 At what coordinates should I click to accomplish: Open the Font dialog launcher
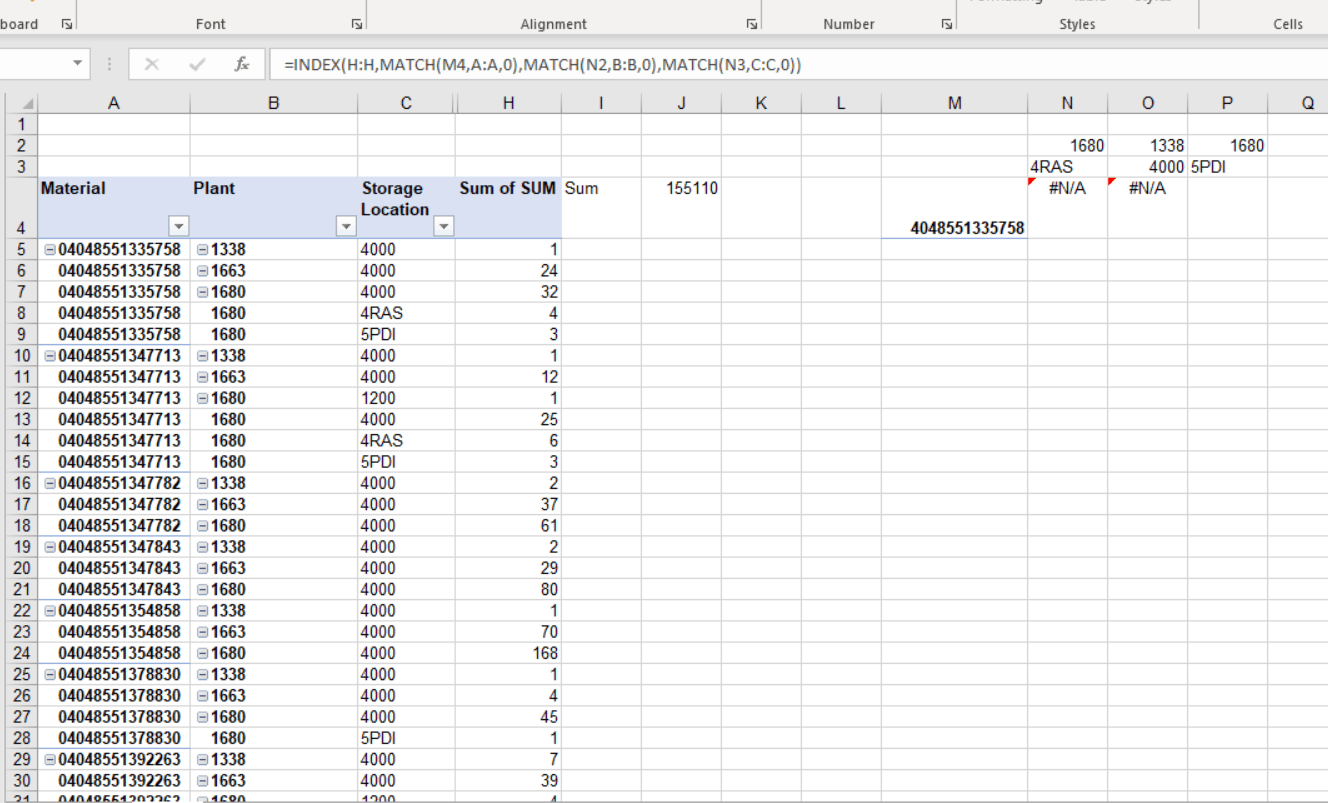tap(357, 24)
